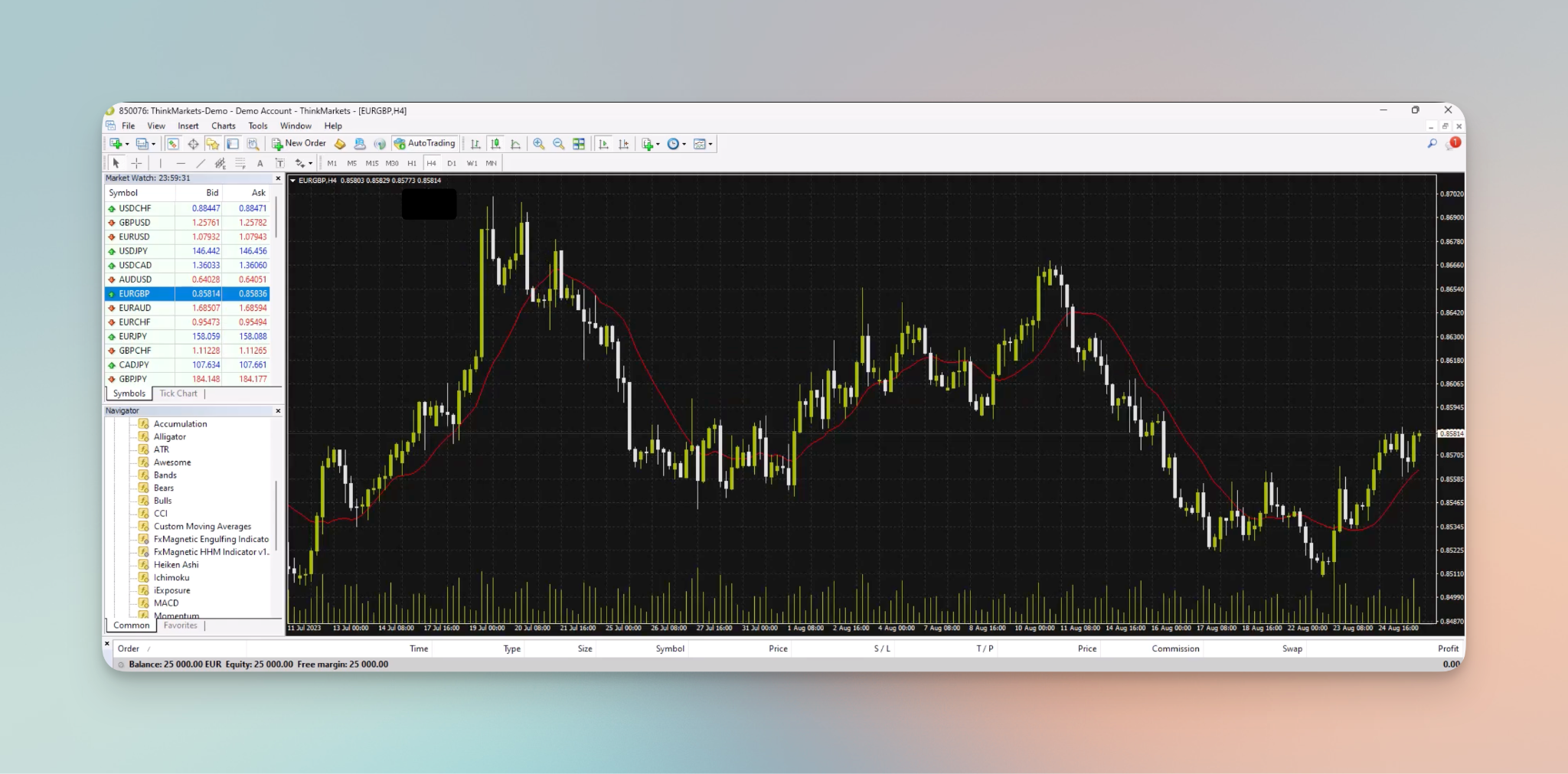Click the Tile Windows icon
Viewport: 1568px width, 774px height.
(x=579, y=144)
